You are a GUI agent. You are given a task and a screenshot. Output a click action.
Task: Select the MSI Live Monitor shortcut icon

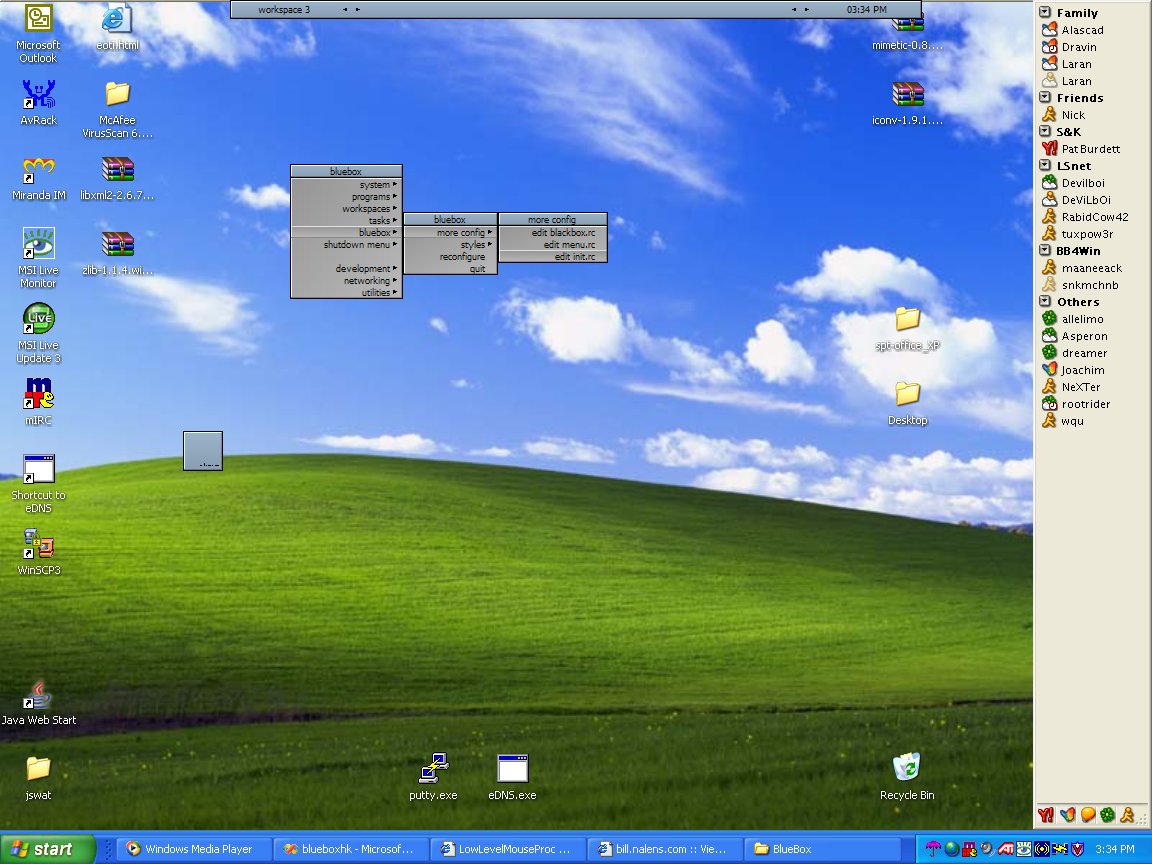(x=38, y=258)
